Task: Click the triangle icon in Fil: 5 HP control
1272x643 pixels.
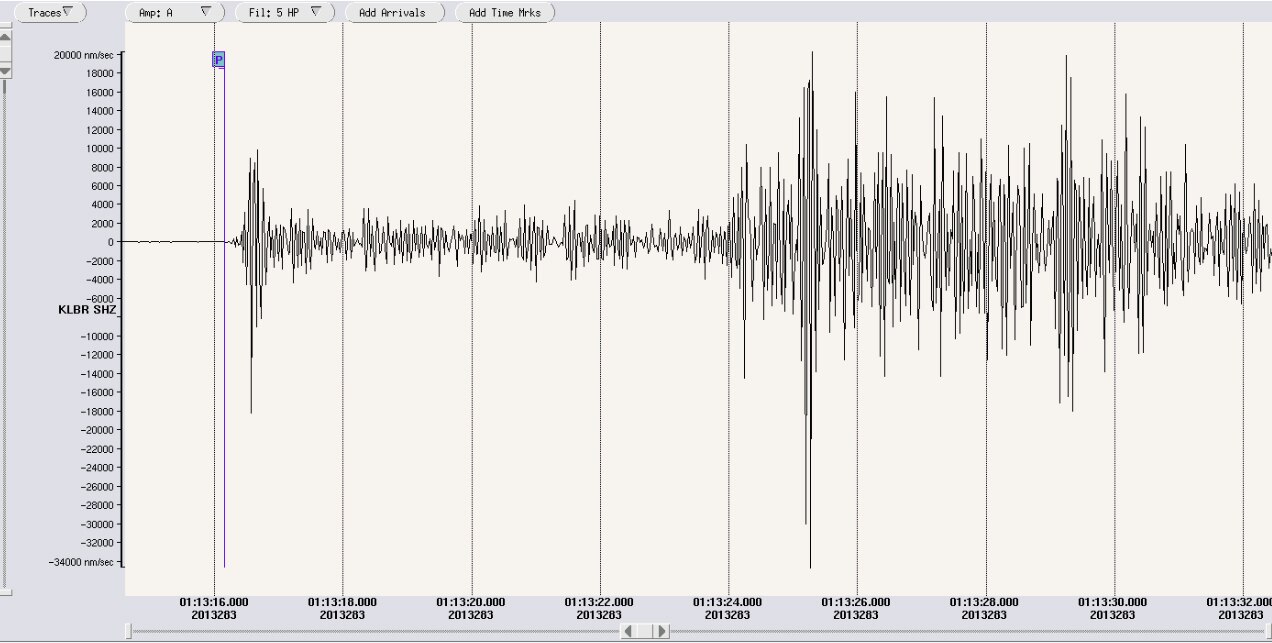Action: click(x=317, y=13)
